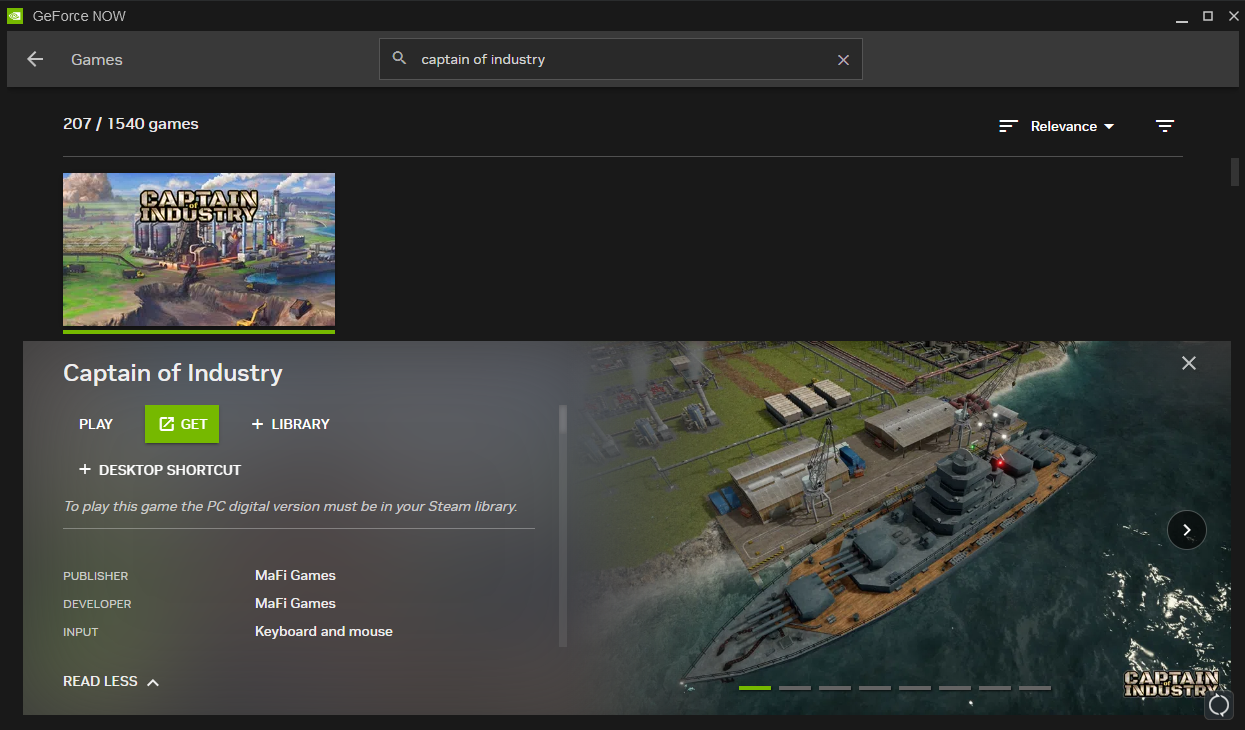Open the filter options icon
1245x730 pixels.
click(x=1164, y=126)
